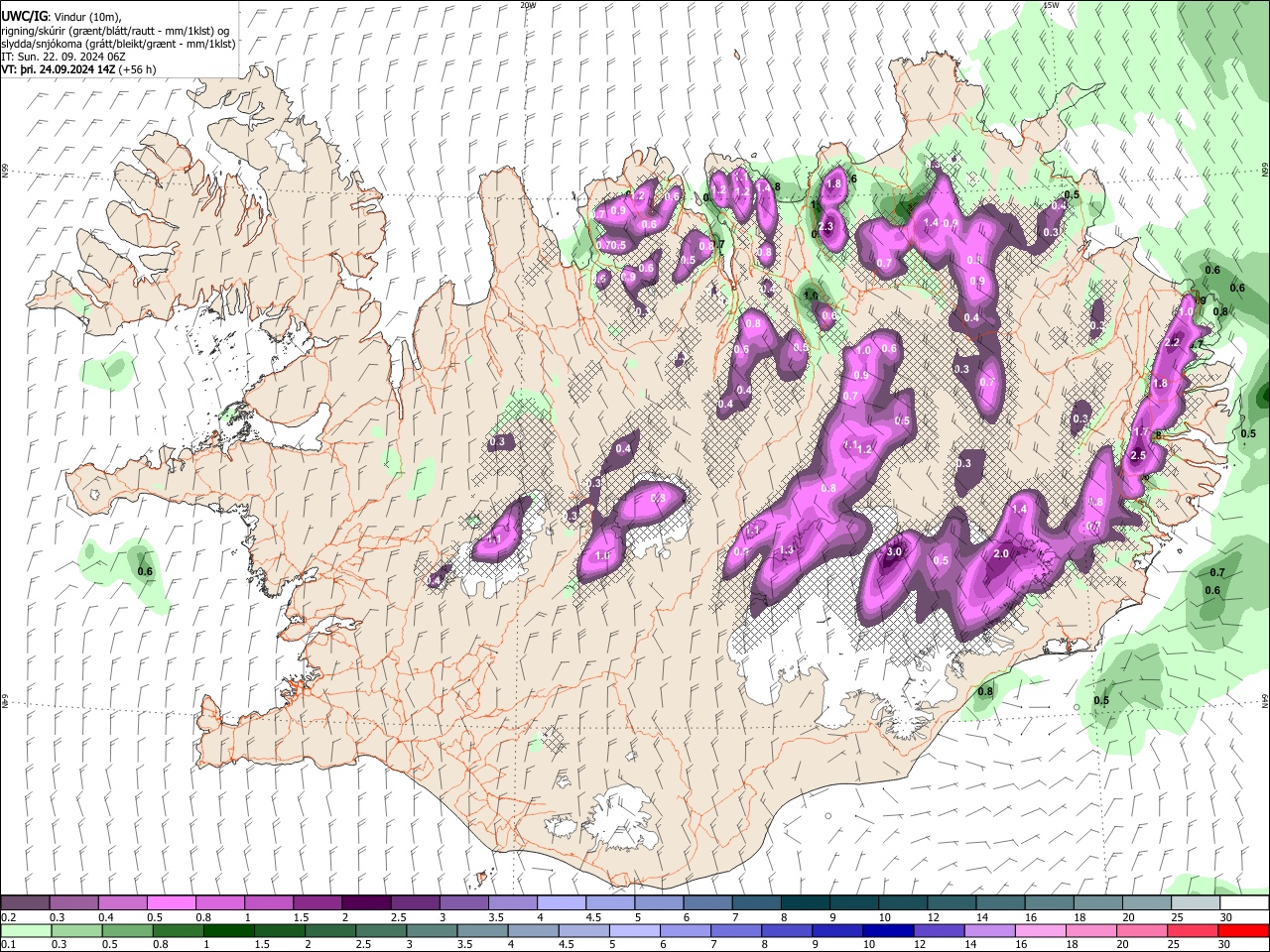Click the 'slydda/snjókoma' legend description line

pyautogui.click(x=118, y=44)
